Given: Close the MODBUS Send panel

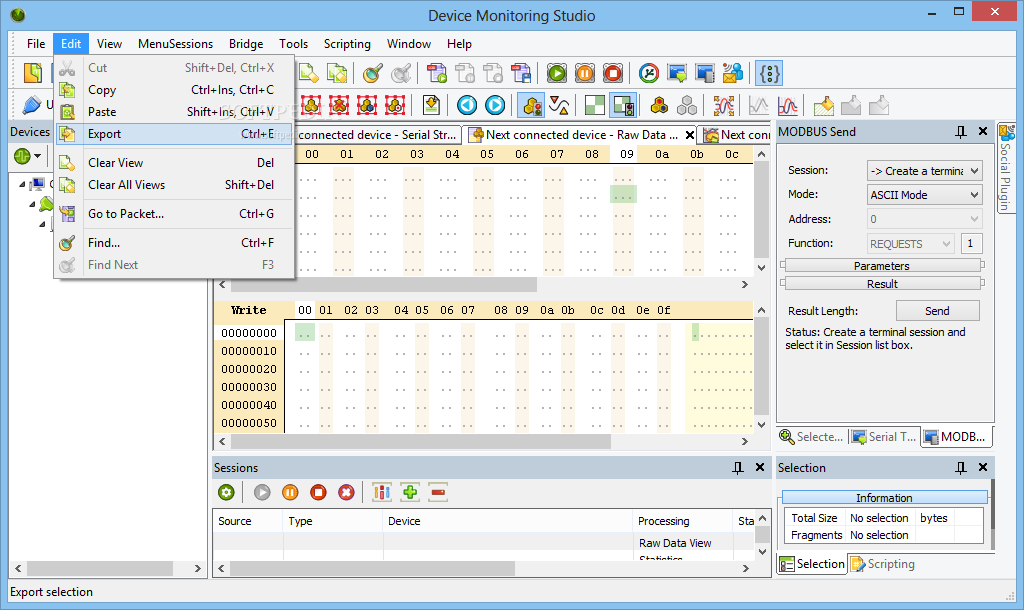Looking at the screenshot, I should tap(983, 131).
